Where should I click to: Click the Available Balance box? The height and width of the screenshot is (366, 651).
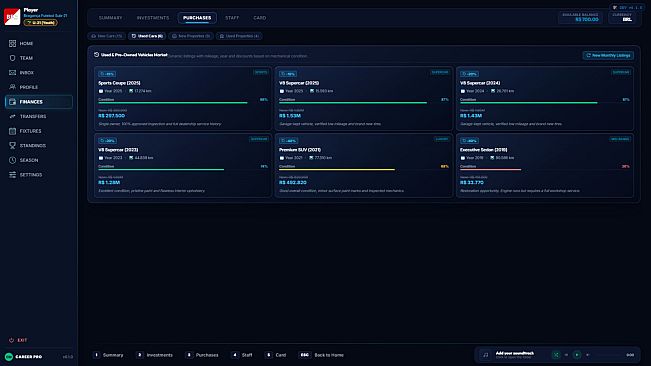pyautogui.click(x=580, y=17)
